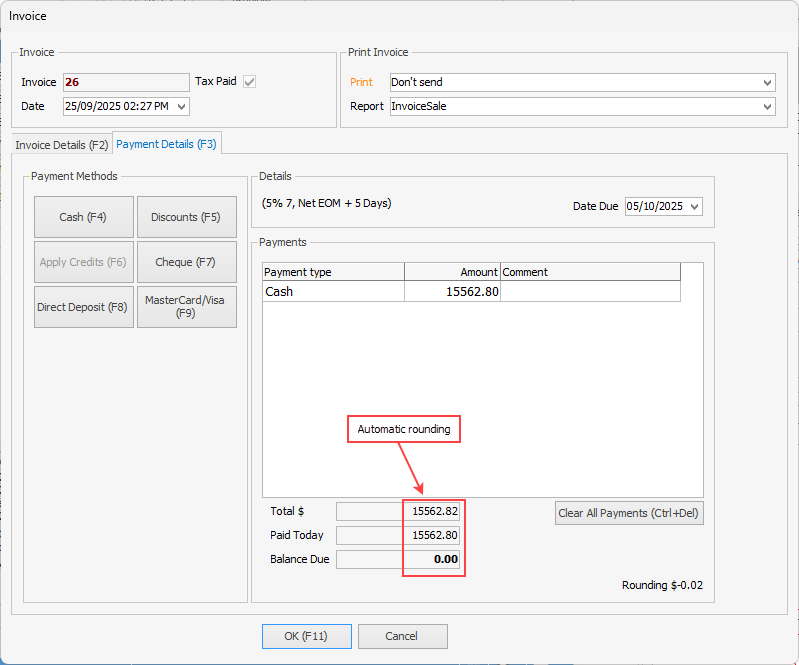Click the Comment cell for Cash row
The height and width of the screenshot is (665, 799).
point(590,292)
